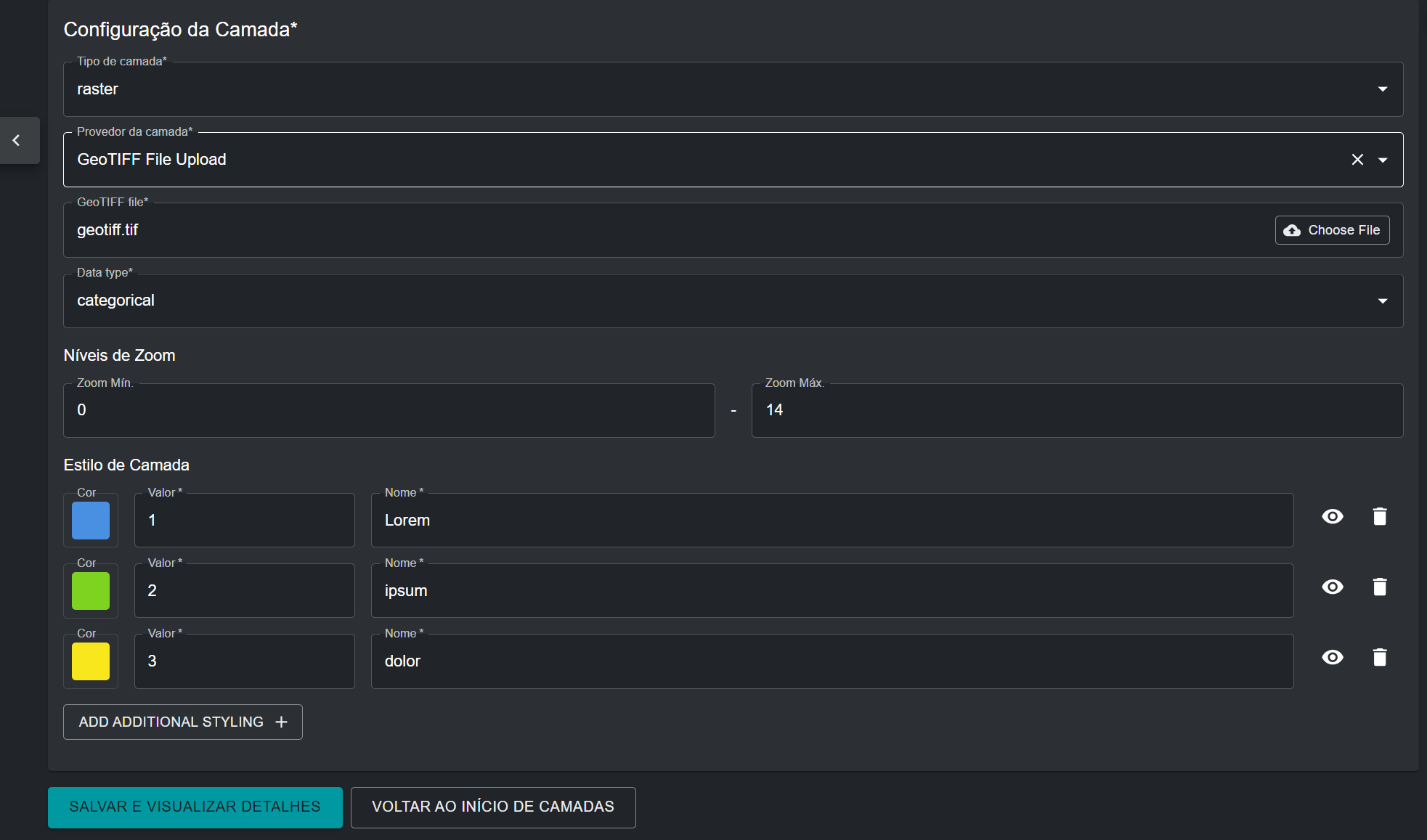Viewport: 1427px width, 840px height.
Task: Open the Data type categorical dropdown
Action: pos(1382,301)
